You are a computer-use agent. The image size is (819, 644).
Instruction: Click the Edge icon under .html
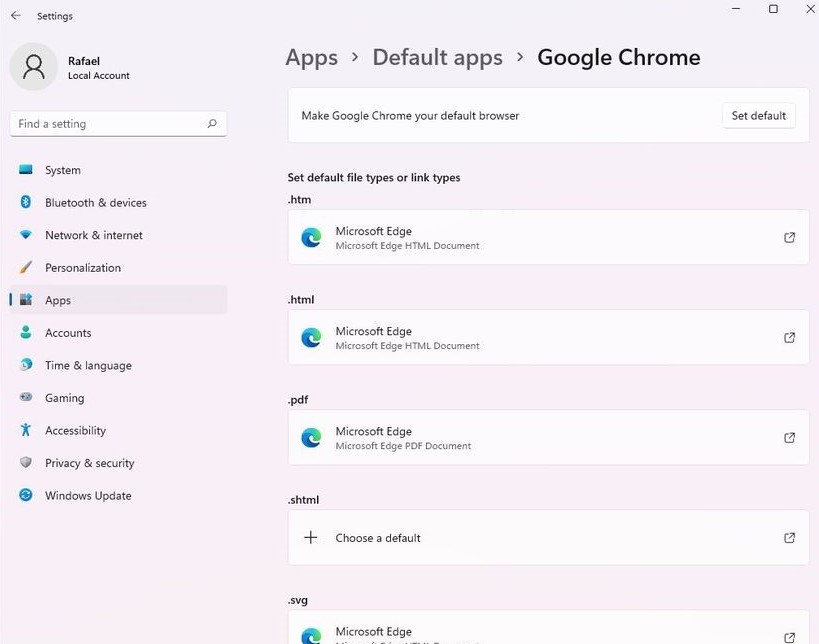coord(311,338)
